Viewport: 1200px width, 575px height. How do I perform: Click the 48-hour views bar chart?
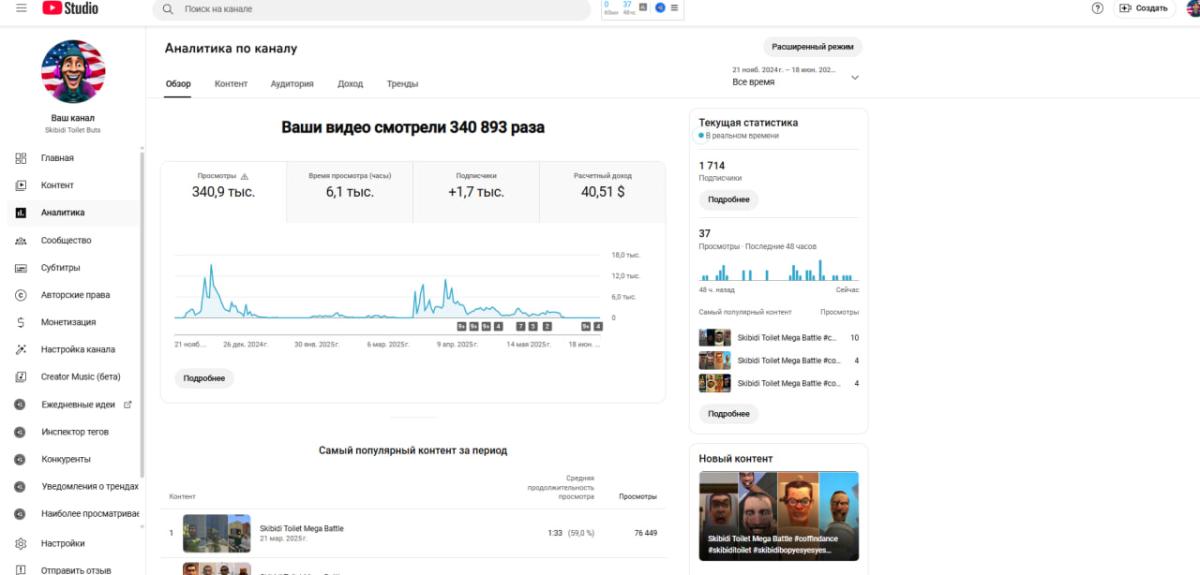778,270
